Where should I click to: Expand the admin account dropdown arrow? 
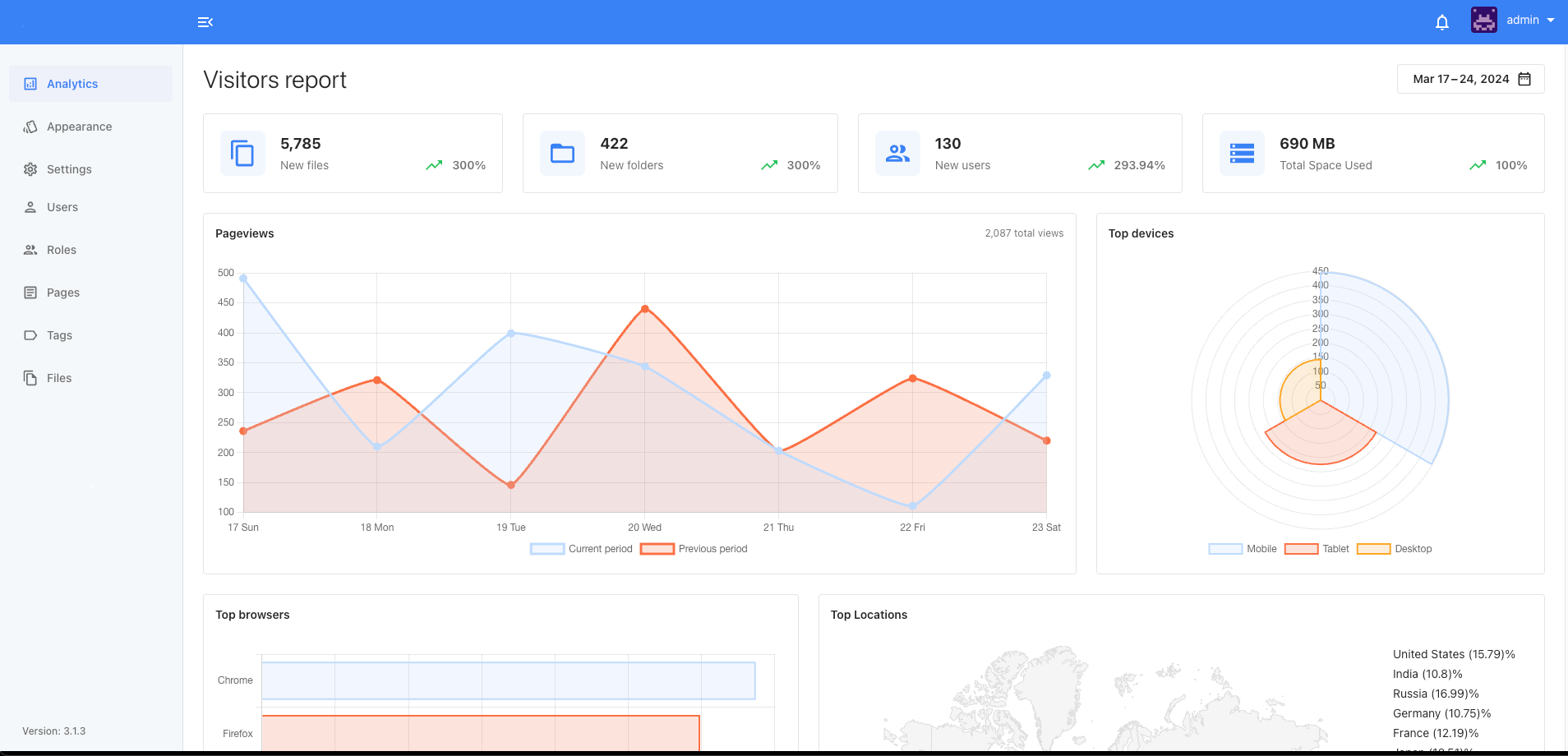pos(1551,21)
